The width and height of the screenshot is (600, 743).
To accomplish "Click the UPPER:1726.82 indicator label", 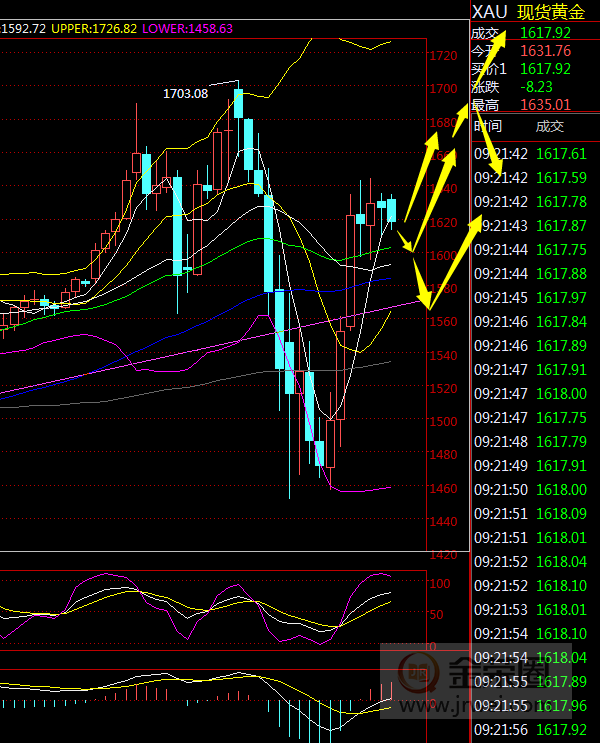I will click(x=94, y=29).
